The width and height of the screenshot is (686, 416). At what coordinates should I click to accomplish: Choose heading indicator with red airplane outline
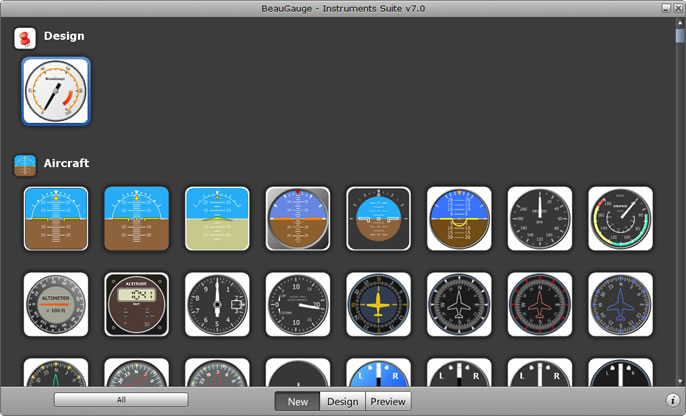click(x=540, y=304)
